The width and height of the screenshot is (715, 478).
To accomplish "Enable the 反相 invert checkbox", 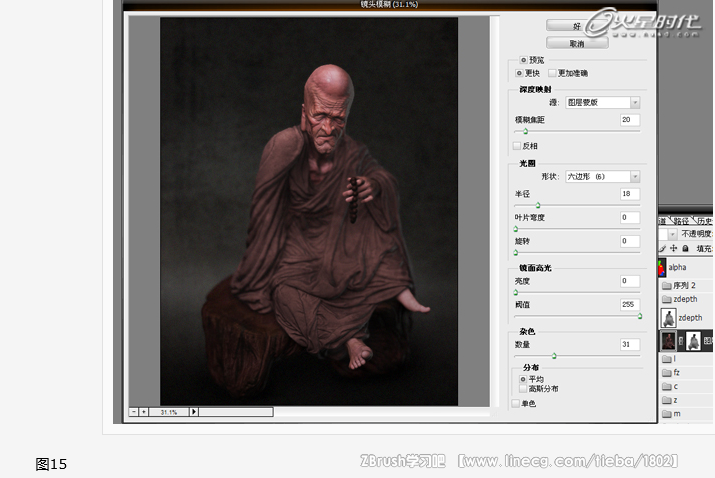I will click(517, 146).
